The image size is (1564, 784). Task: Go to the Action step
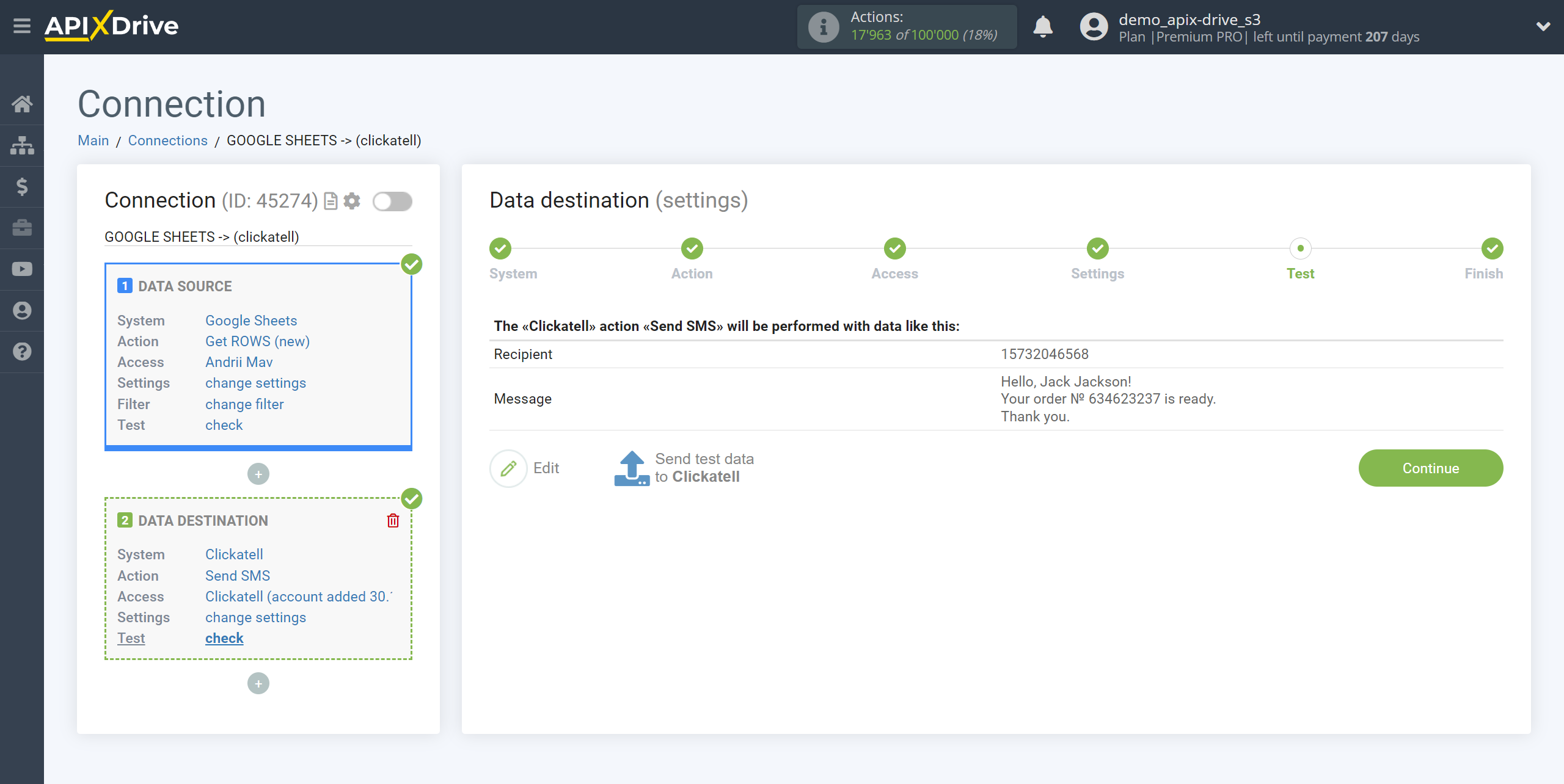pyautogui.click(x=692, y=249)
